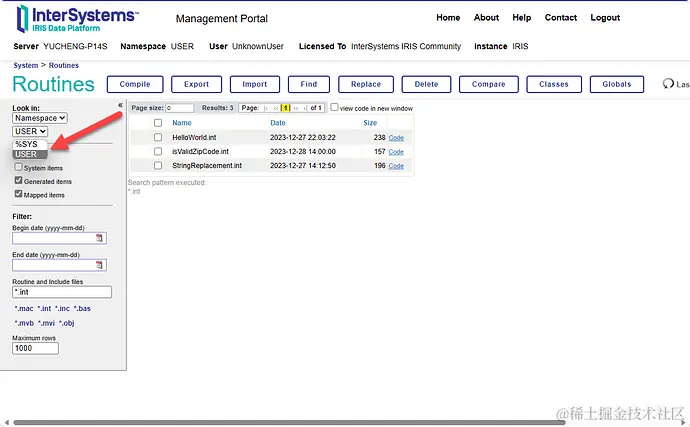This screenshot has width=690, height=427.
Task: Sort by Size column header
Action: pos(370,123)
